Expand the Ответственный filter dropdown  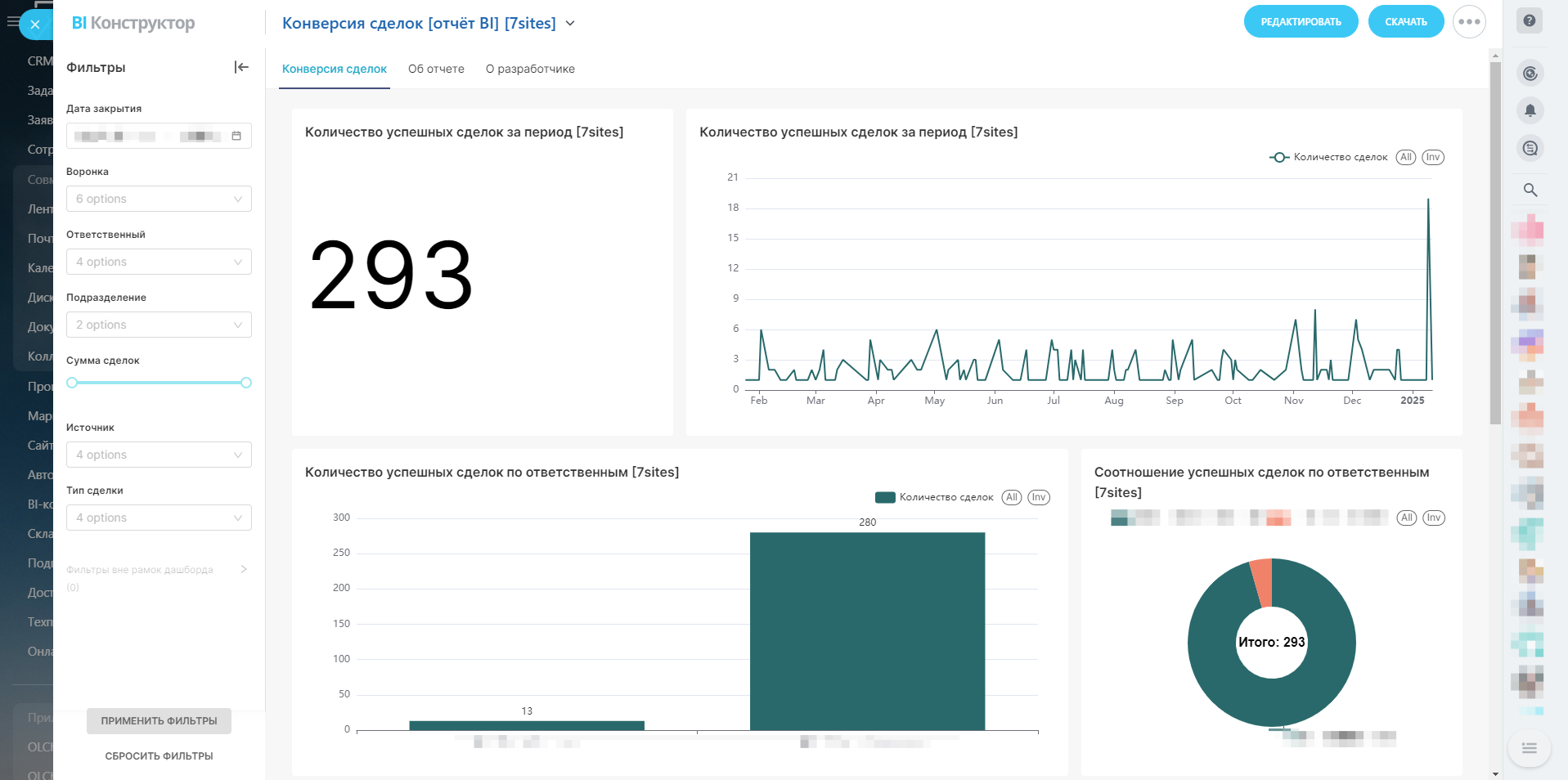(x=159, y=262)
